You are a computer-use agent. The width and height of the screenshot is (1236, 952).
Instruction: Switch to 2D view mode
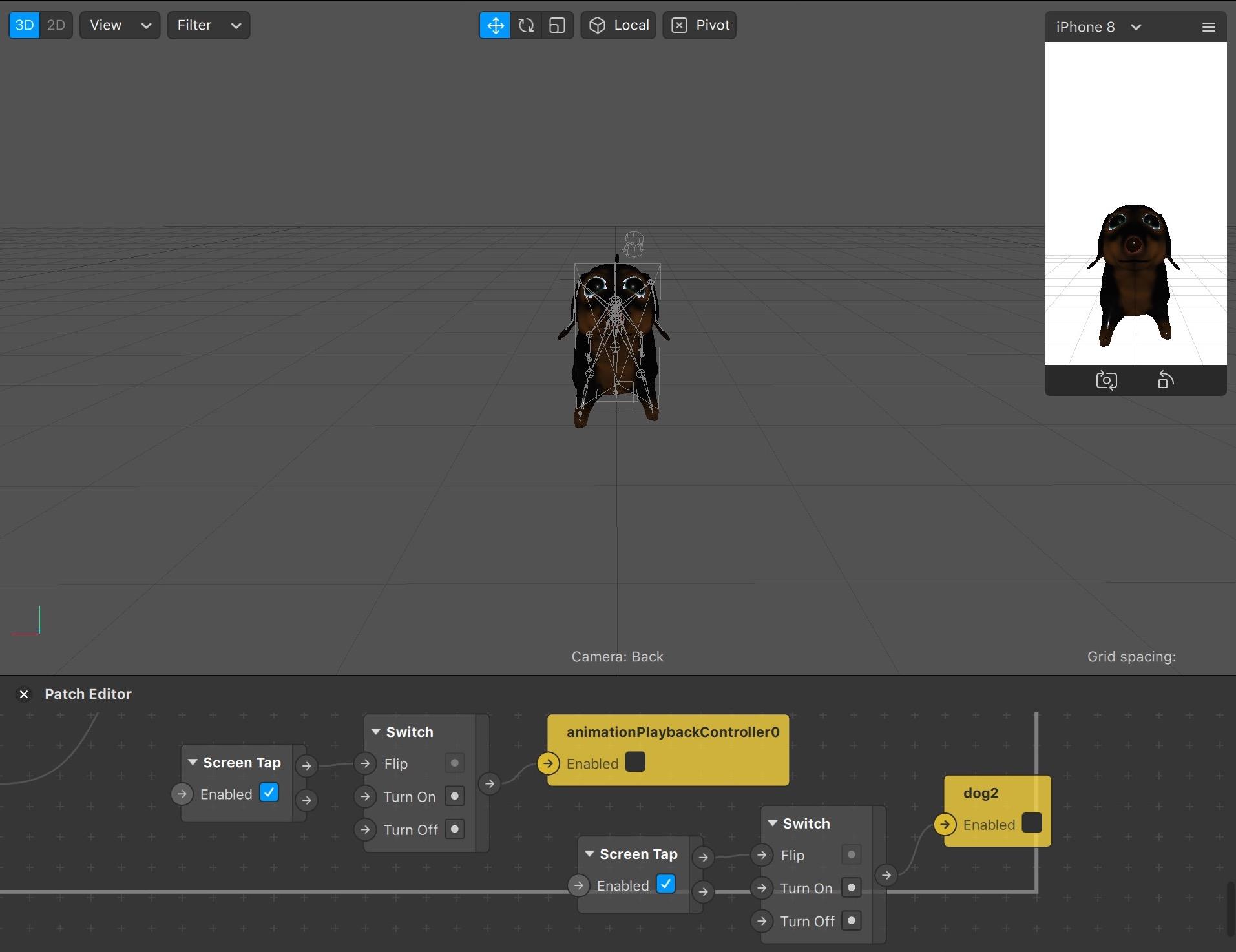click(56, 26)
